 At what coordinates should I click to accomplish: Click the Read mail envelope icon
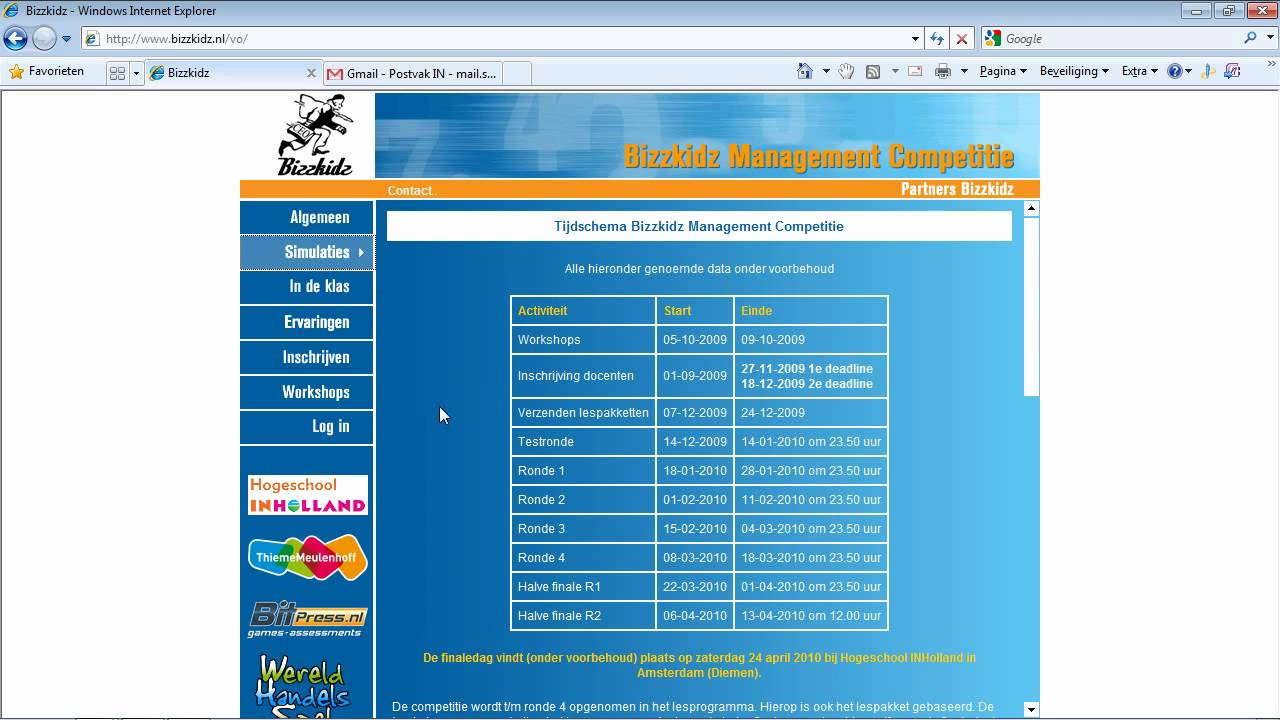coord(915,71)
